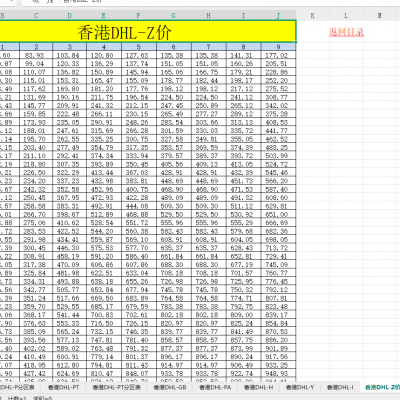Viewport: 400px width, 400px height.
Task: Open the DHL-P分区表 sheet tab
Action: (x=18, y=387)
